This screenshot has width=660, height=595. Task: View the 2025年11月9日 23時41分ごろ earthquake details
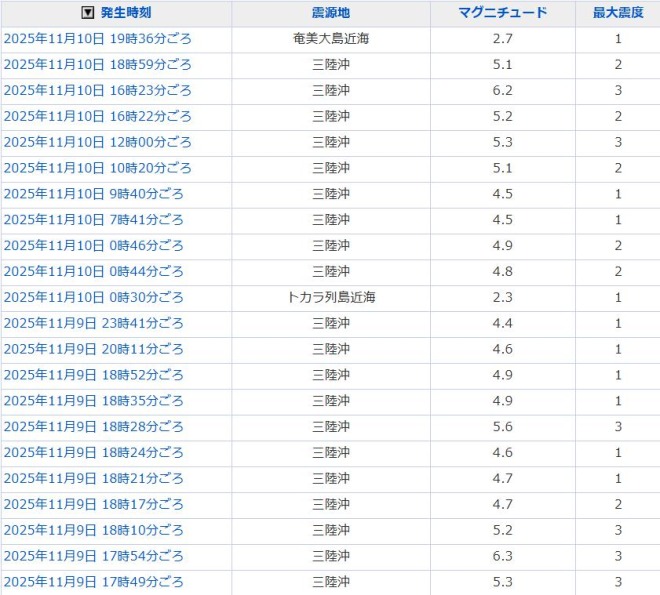click(x=93, y=323)
